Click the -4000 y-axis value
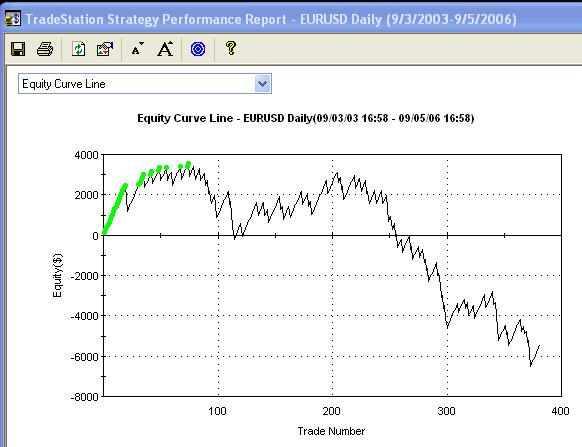582x447 pixels. pos(85,316)
